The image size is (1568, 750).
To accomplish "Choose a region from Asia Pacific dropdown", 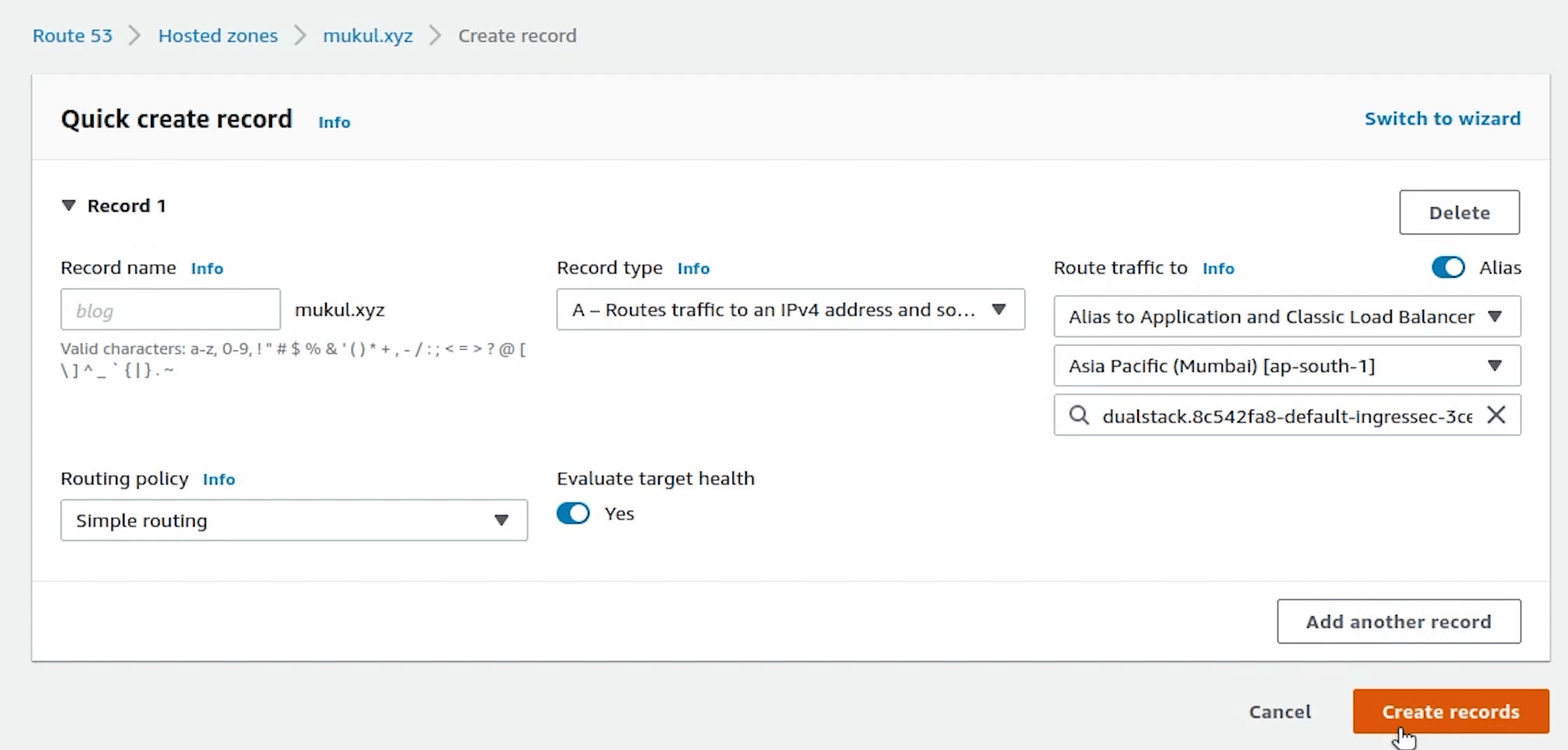I will (x=1286, y=366).
